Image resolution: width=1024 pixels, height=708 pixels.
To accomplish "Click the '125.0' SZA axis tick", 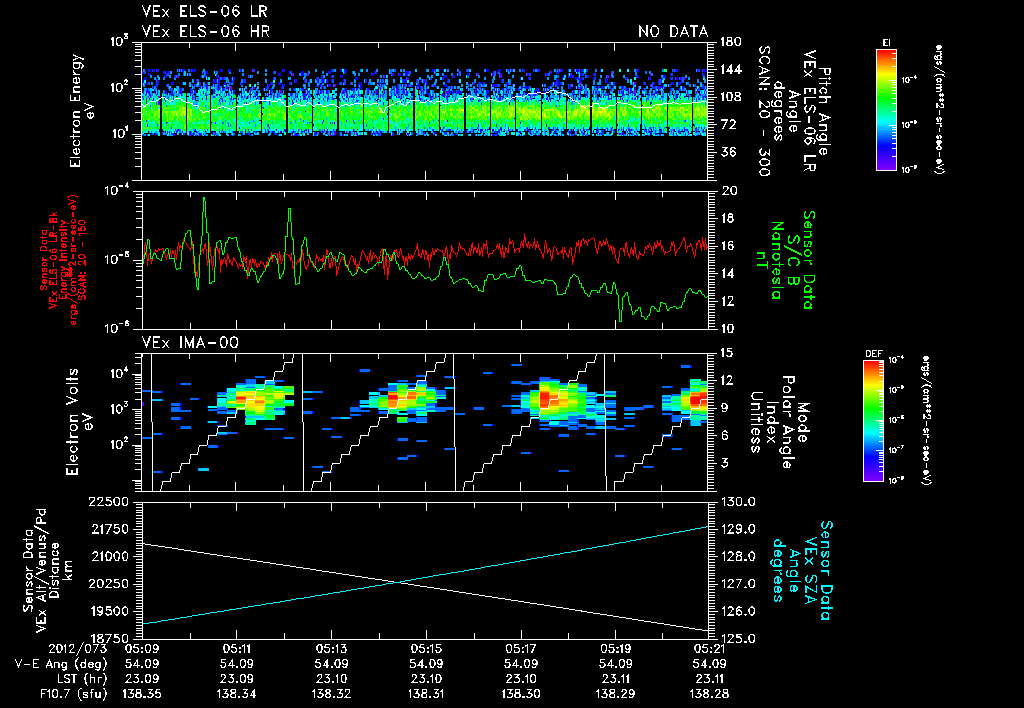I will [x=738, y=638].
